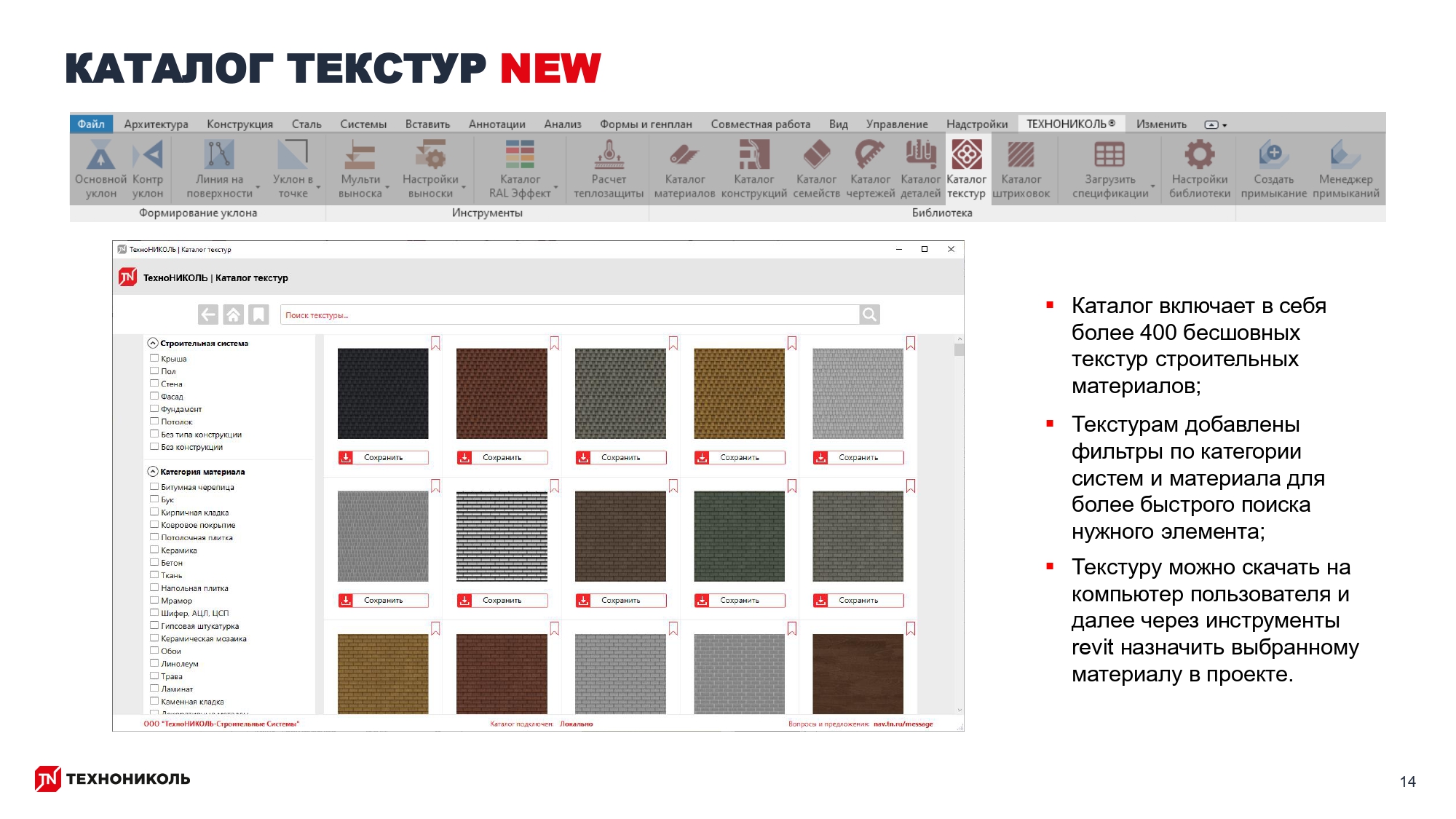Click Настройки выноски tool icon
The image size is (1456, 819).
(430, 155)
